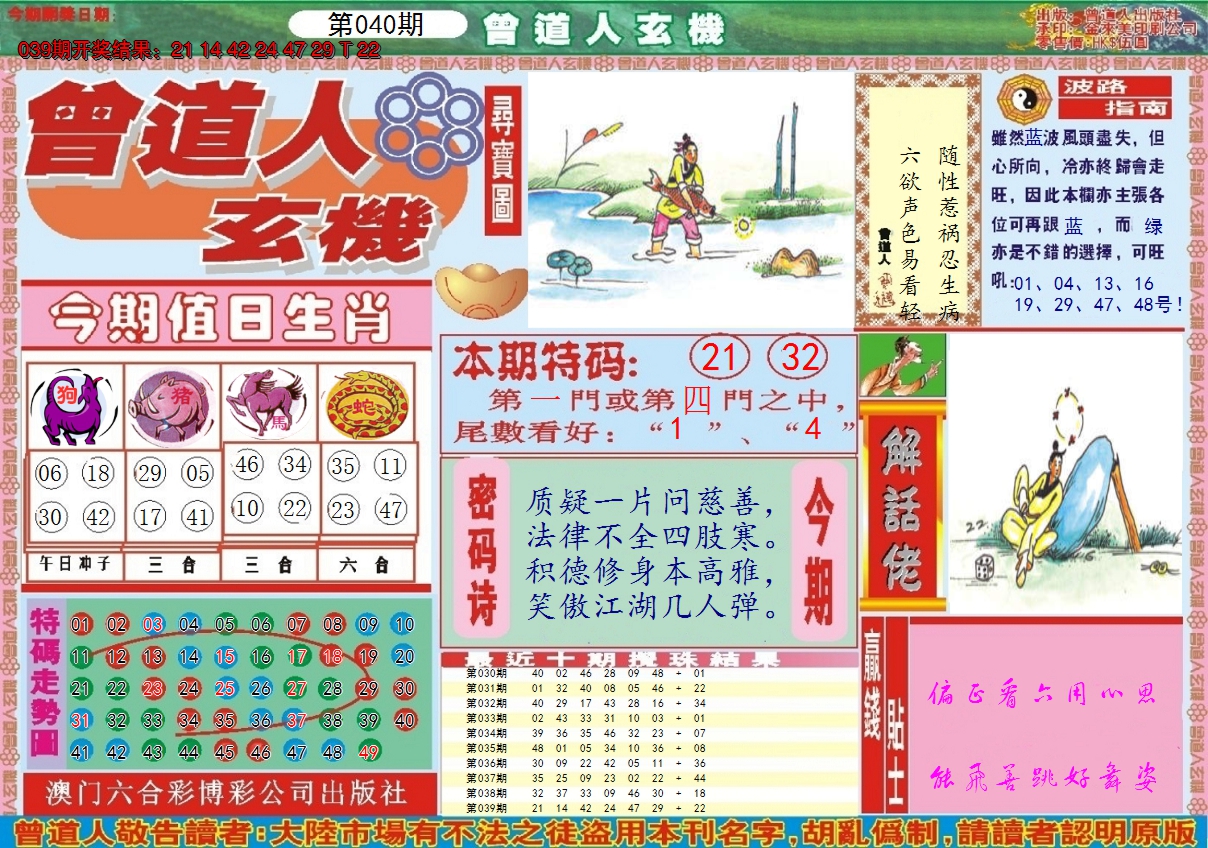The image size is (1208, 848).
Task: Click the 解話佬 vertical banner
Action: coord(901,506)
